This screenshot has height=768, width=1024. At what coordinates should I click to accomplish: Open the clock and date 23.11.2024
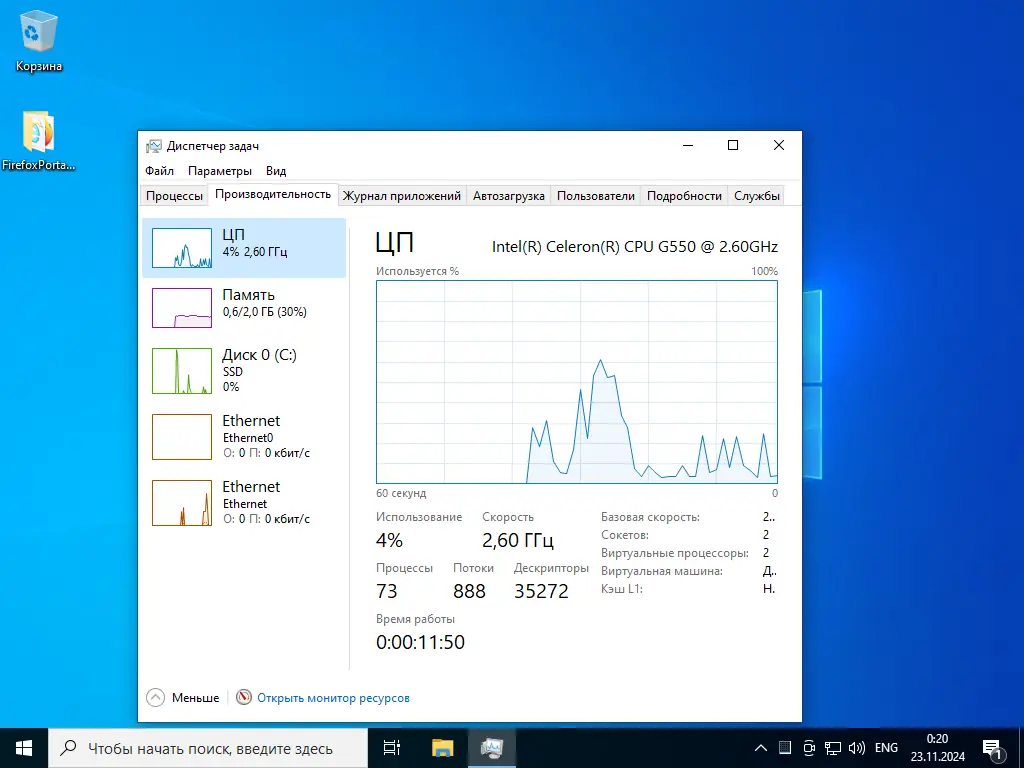[938, 748]
